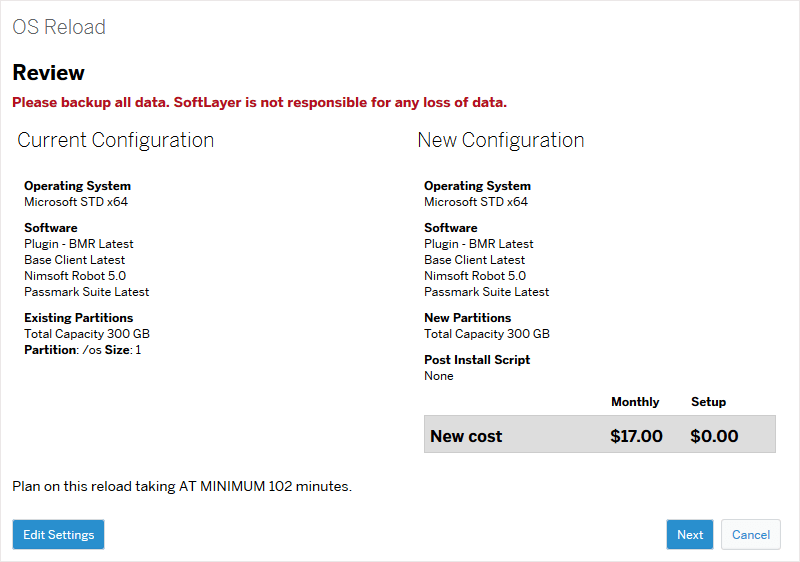The width and height of the screenshot is (800, 562).
Task: Click the New Partitions label
Action: point(467,318)
